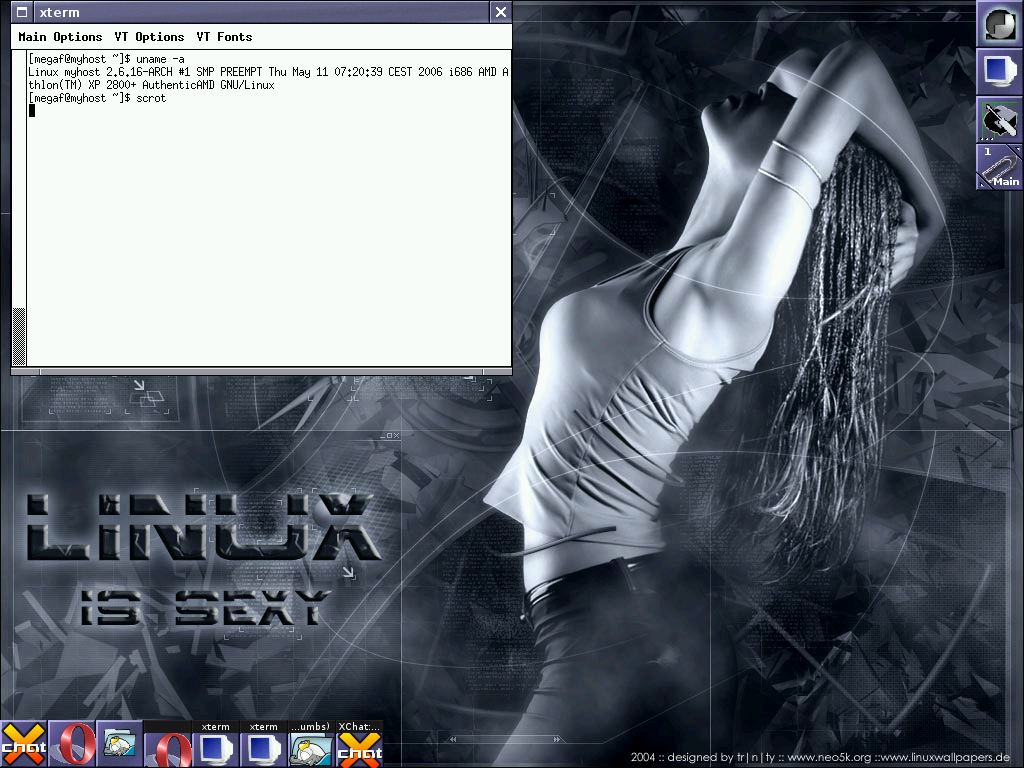Click the xterm vertical scrollbar thumb

click(19, 336)
